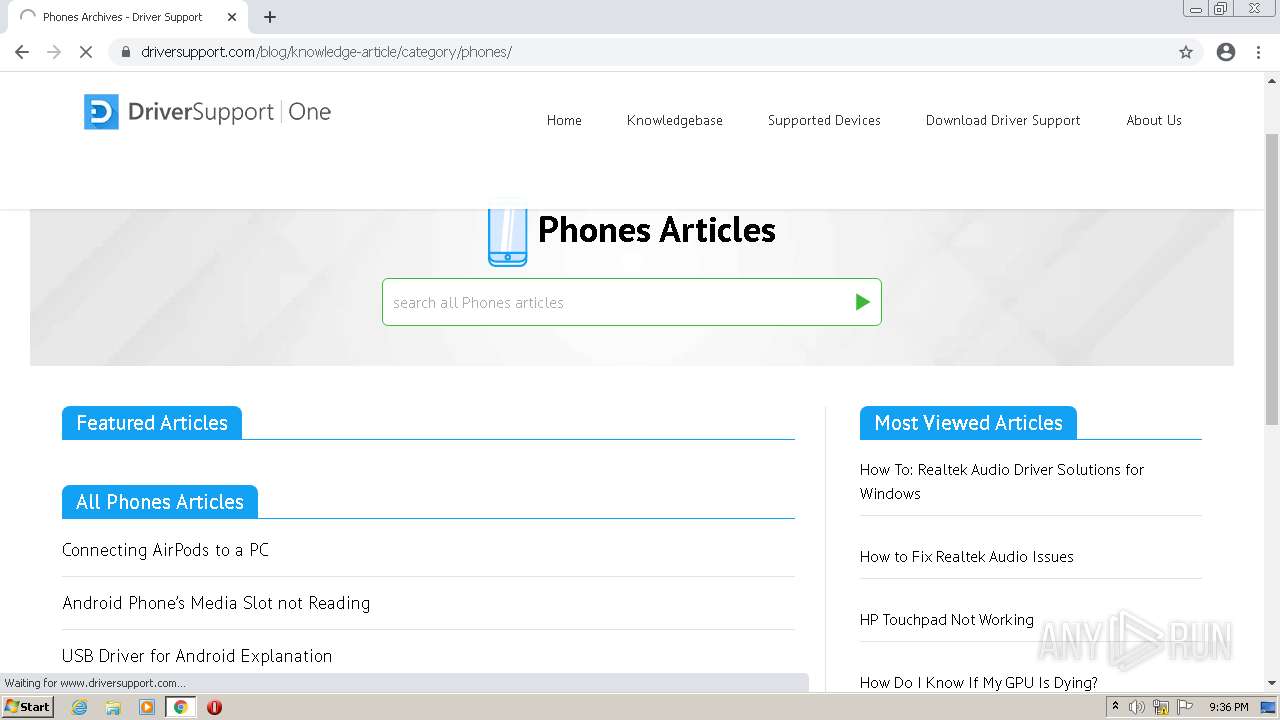Click the DriverSupport One logo
This screenshot has height=720, width=1280.
click(207, 112)
